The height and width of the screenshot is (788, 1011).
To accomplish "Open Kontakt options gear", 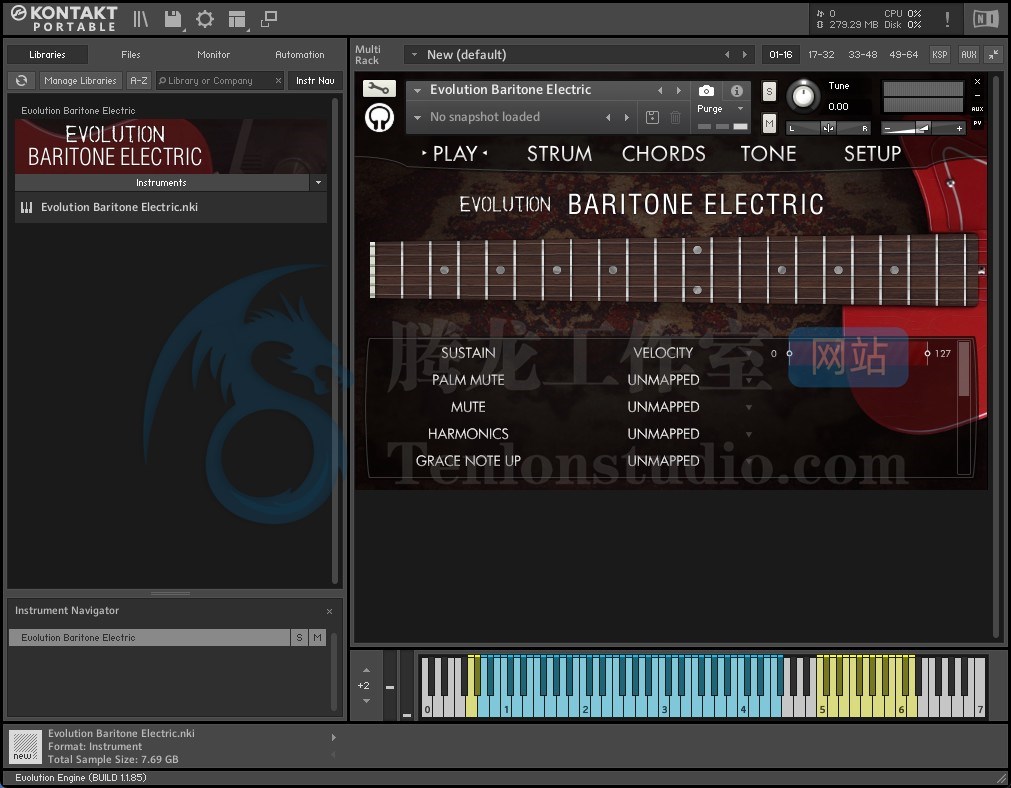I will 205,19.
